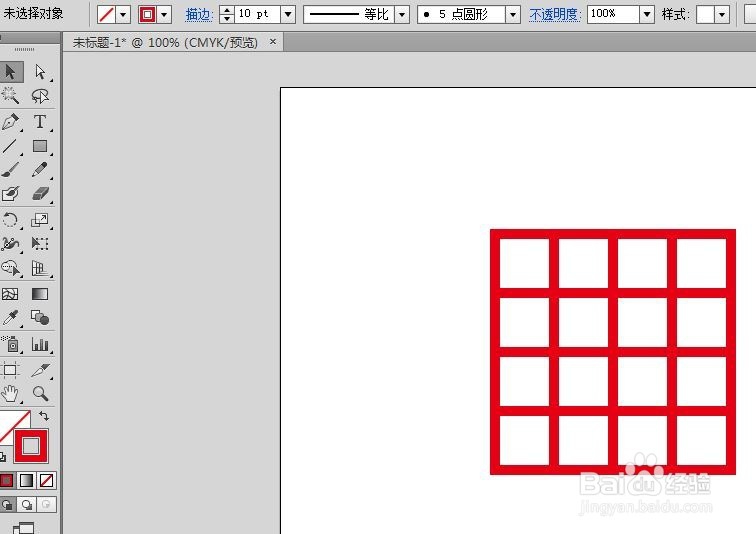Expand the opacity 100% dropdown arrow
This screenshot has height=534, width=756.
point(647,14)
